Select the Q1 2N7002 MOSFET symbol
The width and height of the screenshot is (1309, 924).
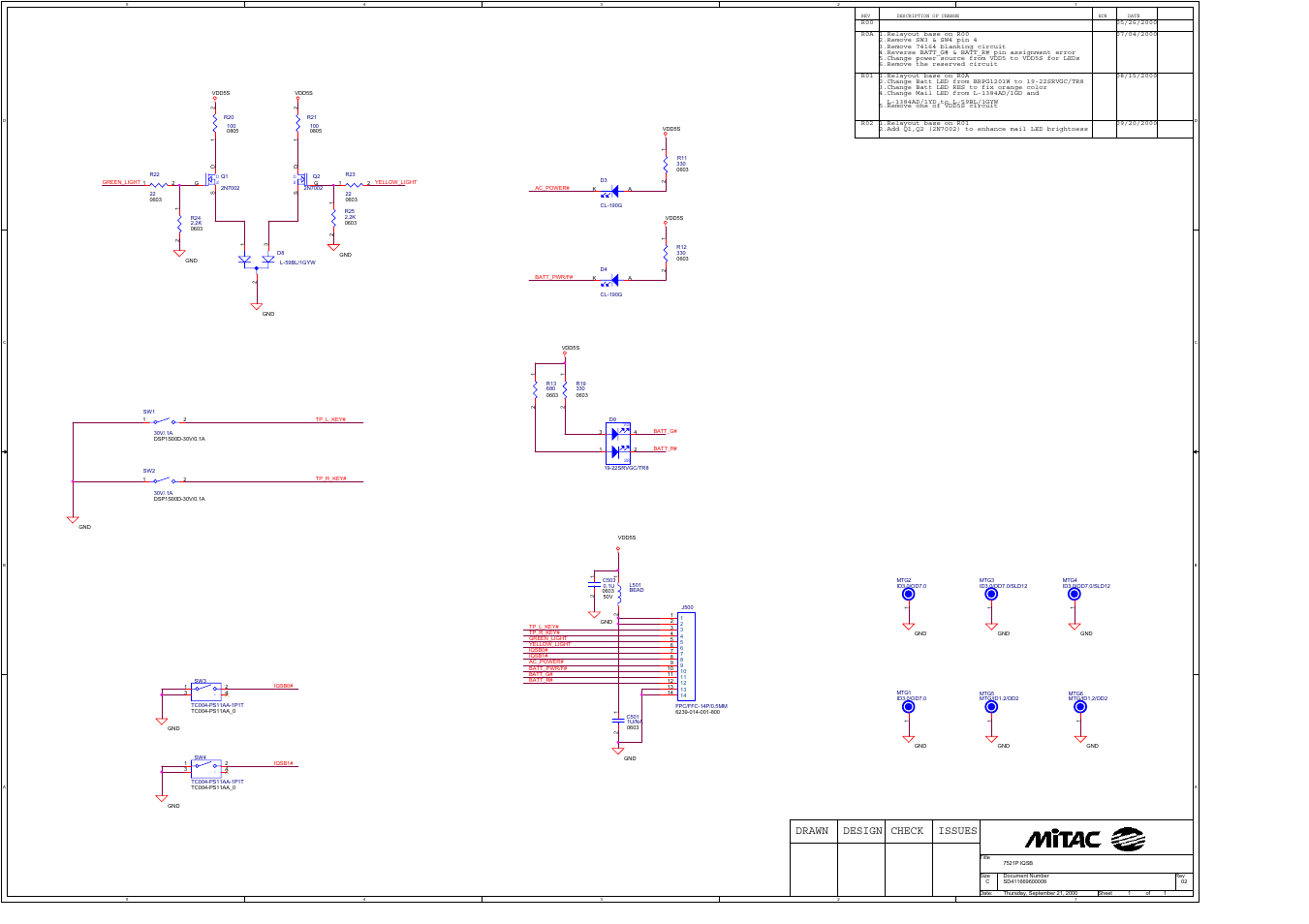[211, 180]
